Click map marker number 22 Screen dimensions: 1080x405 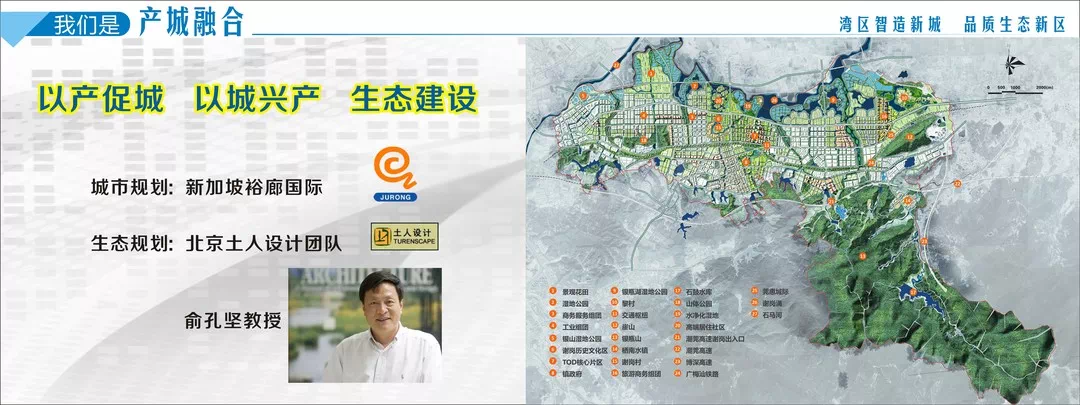tap(957, 184)
